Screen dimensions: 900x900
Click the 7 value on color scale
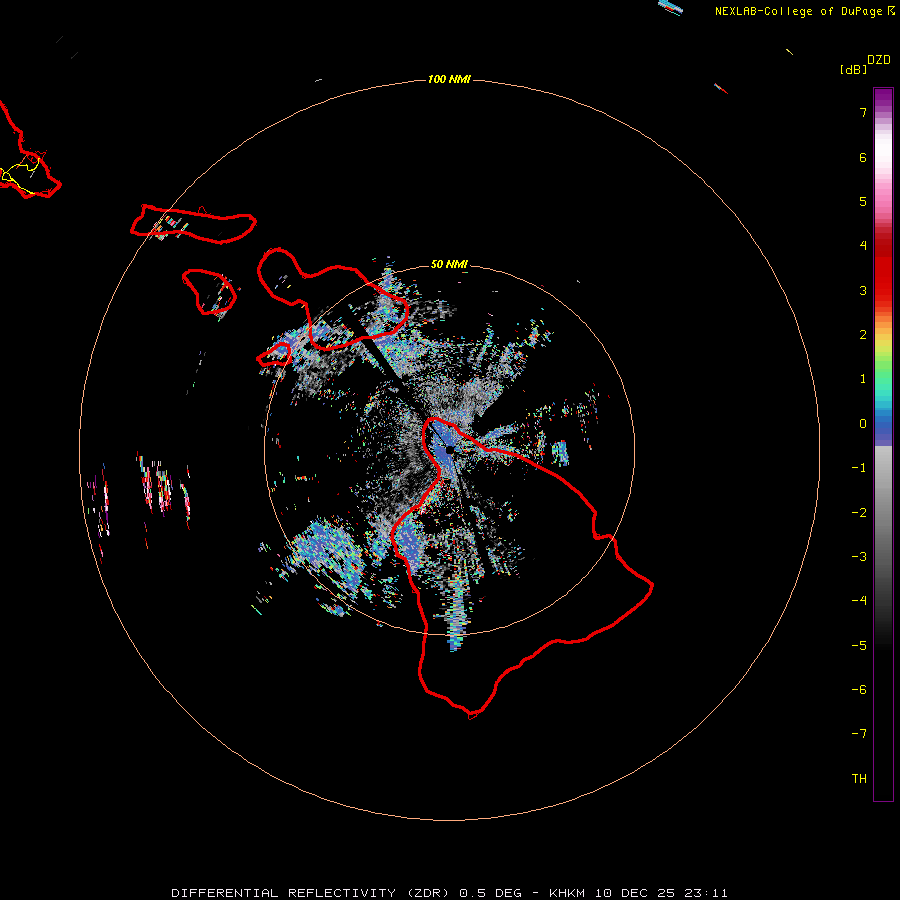click(863, 112)
